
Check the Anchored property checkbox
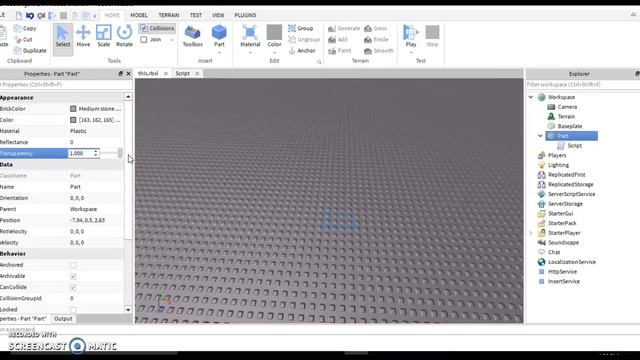pyautogui.click(x=73, y=265)
